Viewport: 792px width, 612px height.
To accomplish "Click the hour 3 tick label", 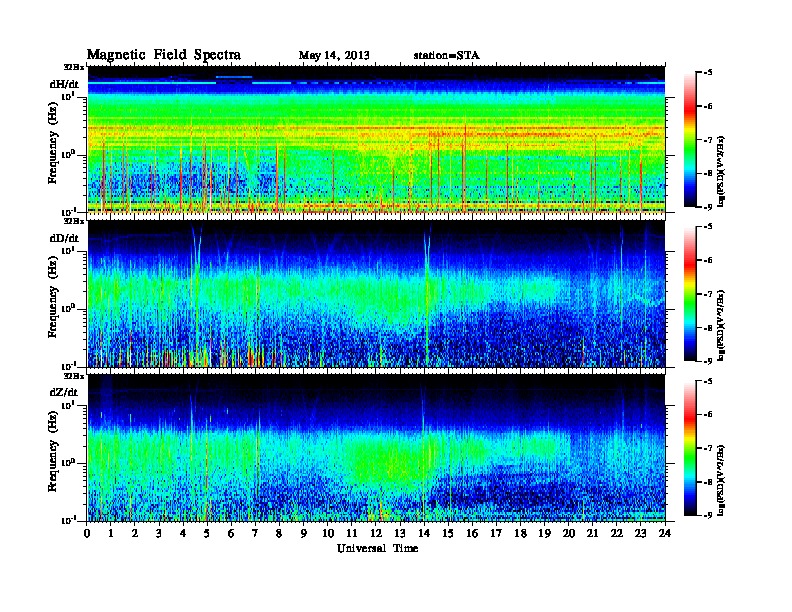I will tap(159, 533).
